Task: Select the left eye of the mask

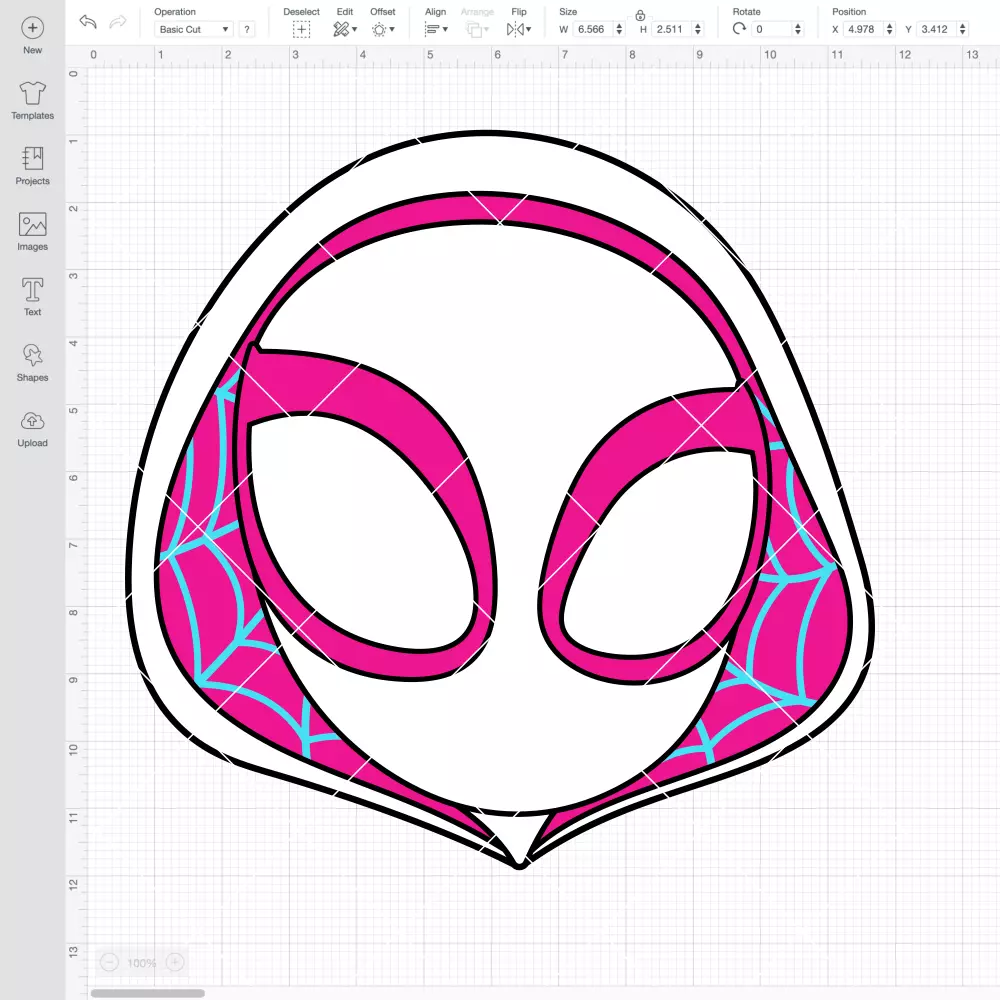Action: [360, 533]
